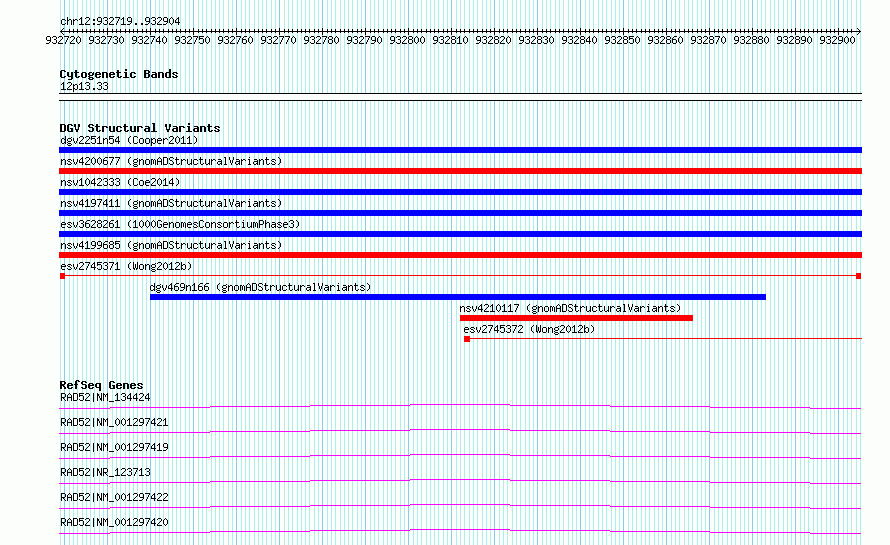This screenshot has height=545, width=890.
Task: Click the thin red line of esv2745371
Action: (460, 276)
